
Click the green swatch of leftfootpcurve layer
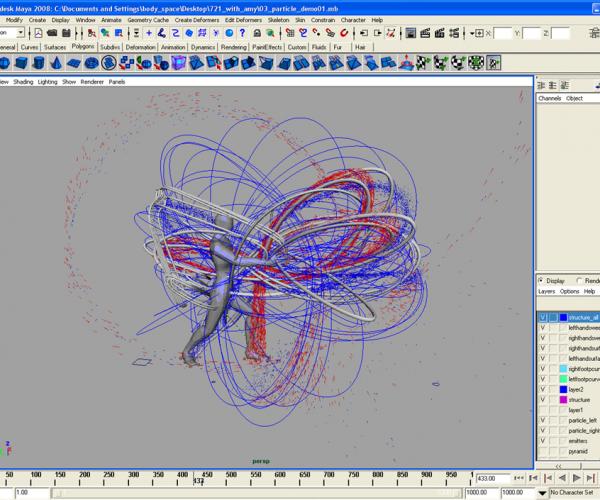pyautogui.click(x=563, y=379)
